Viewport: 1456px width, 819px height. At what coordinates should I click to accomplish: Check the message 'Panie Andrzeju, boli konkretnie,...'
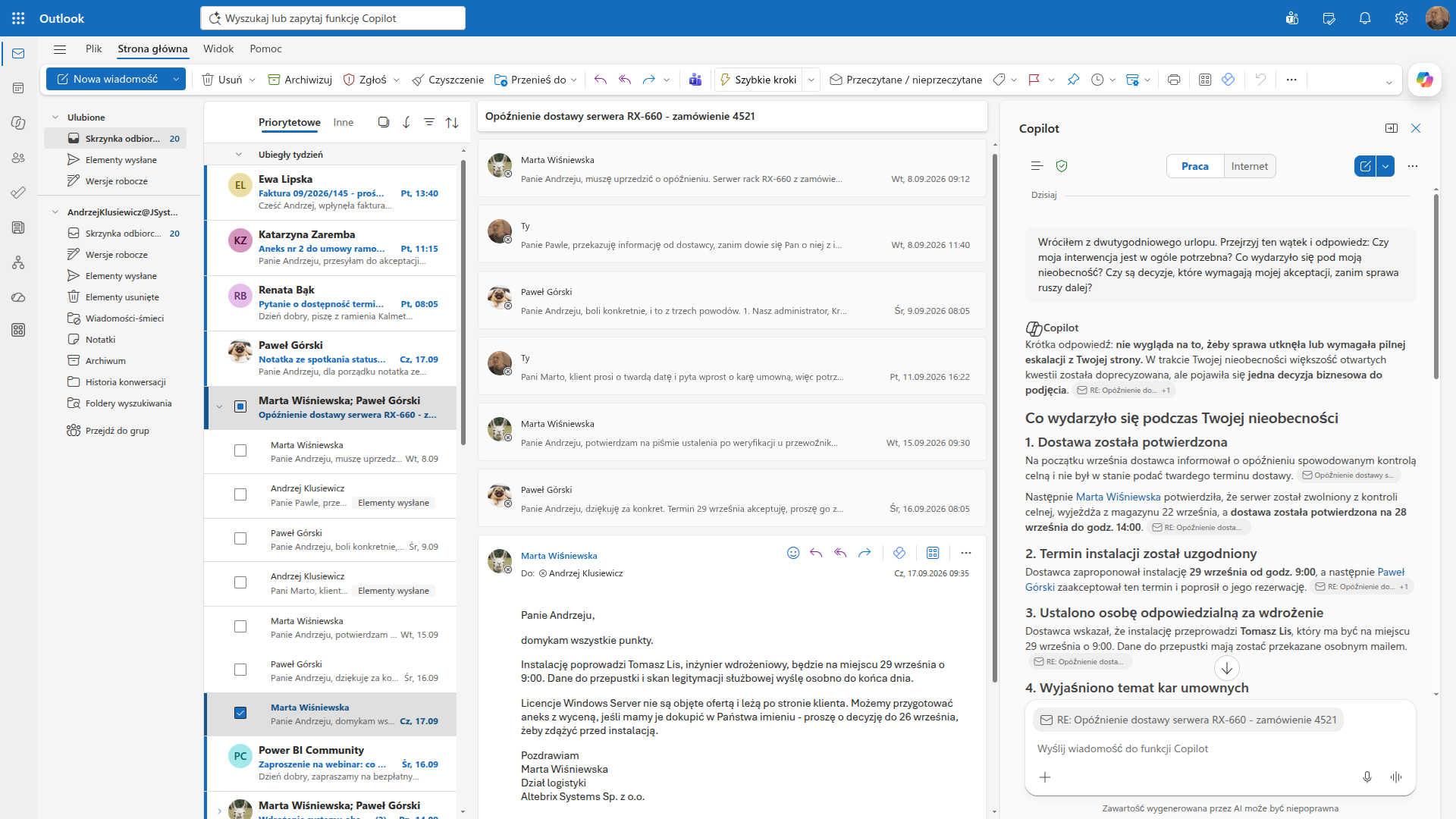[240, 539]
